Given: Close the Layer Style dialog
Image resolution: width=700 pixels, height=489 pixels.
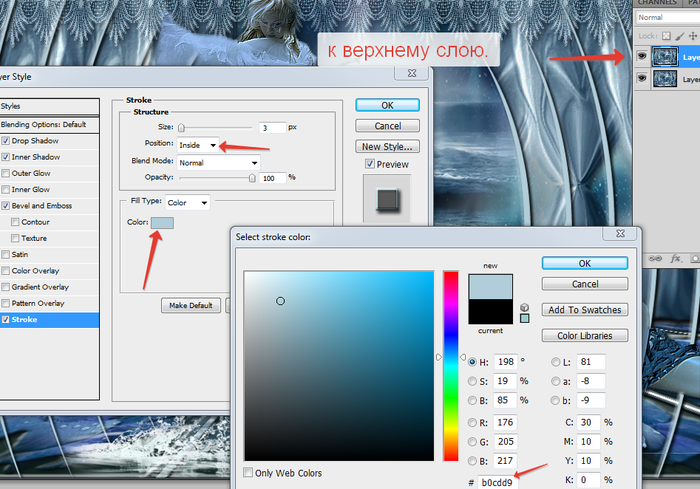Looking at the screenshot, I should [x=412, y=73].
